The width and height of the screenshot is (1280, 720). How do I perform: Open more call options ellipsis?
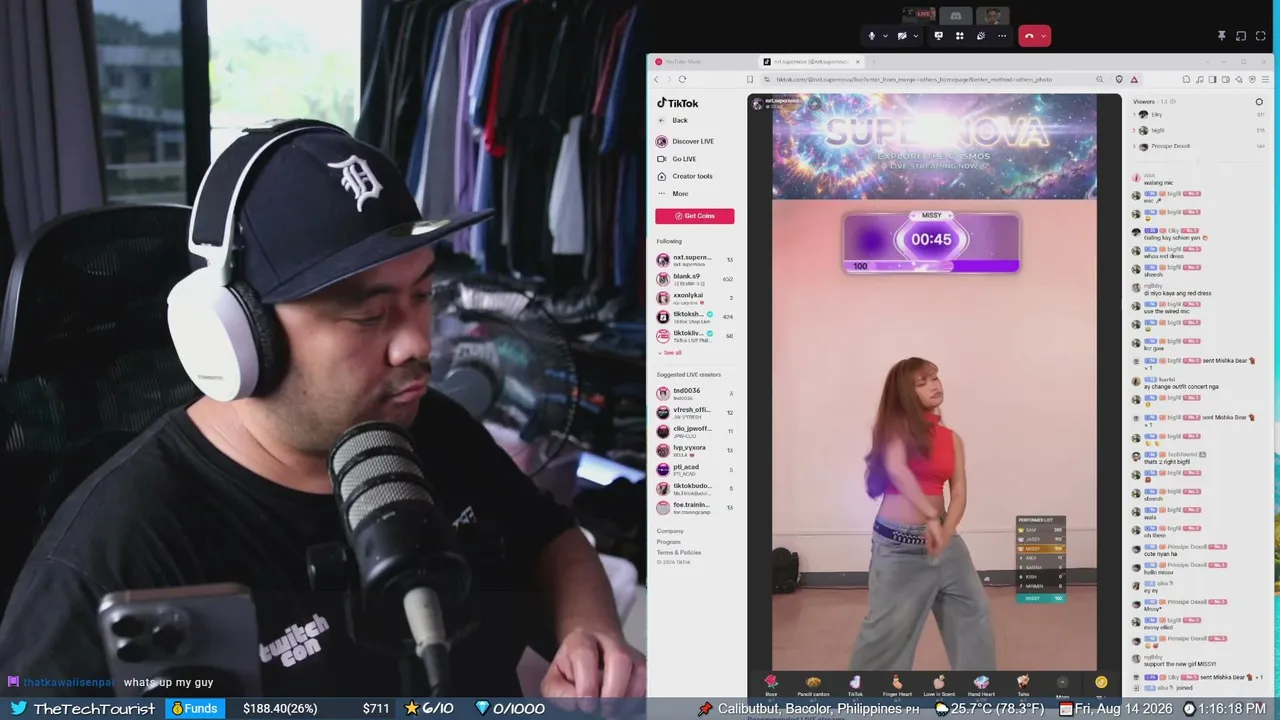coord(1001,36)
